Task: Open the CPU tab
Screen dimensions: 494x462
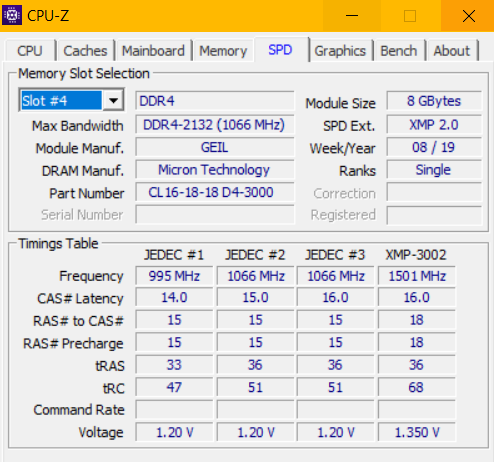Action: pyautogui.click(x=30, y=51)
